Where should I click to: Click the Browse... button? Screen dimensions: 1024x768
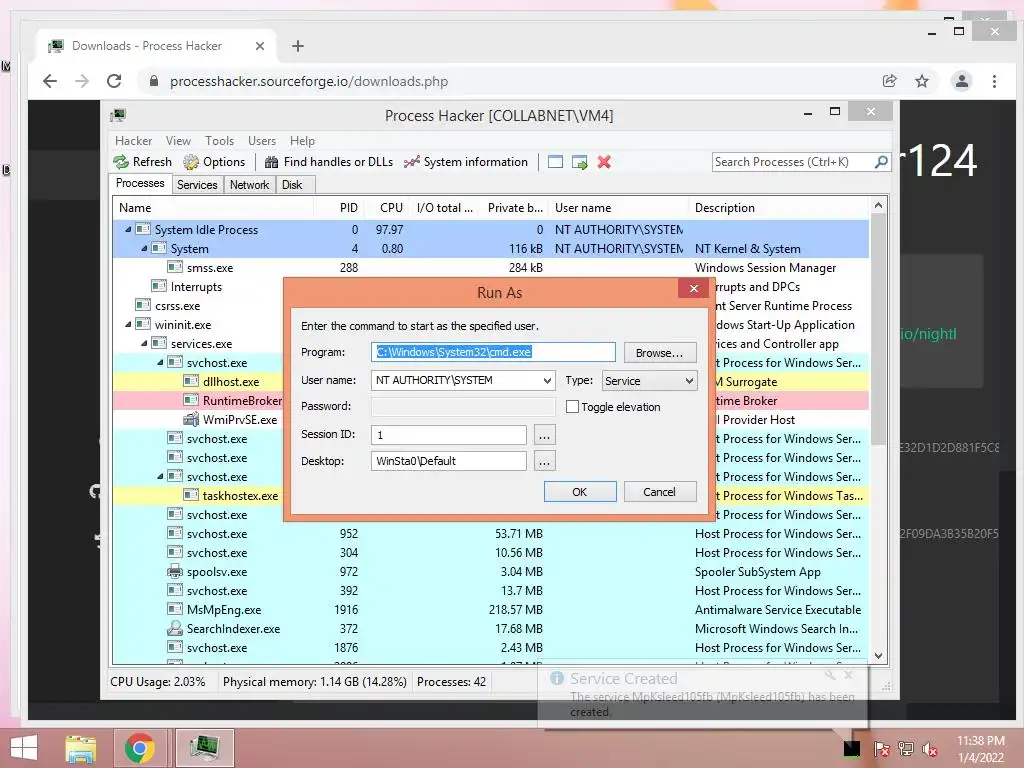[660, 353]
